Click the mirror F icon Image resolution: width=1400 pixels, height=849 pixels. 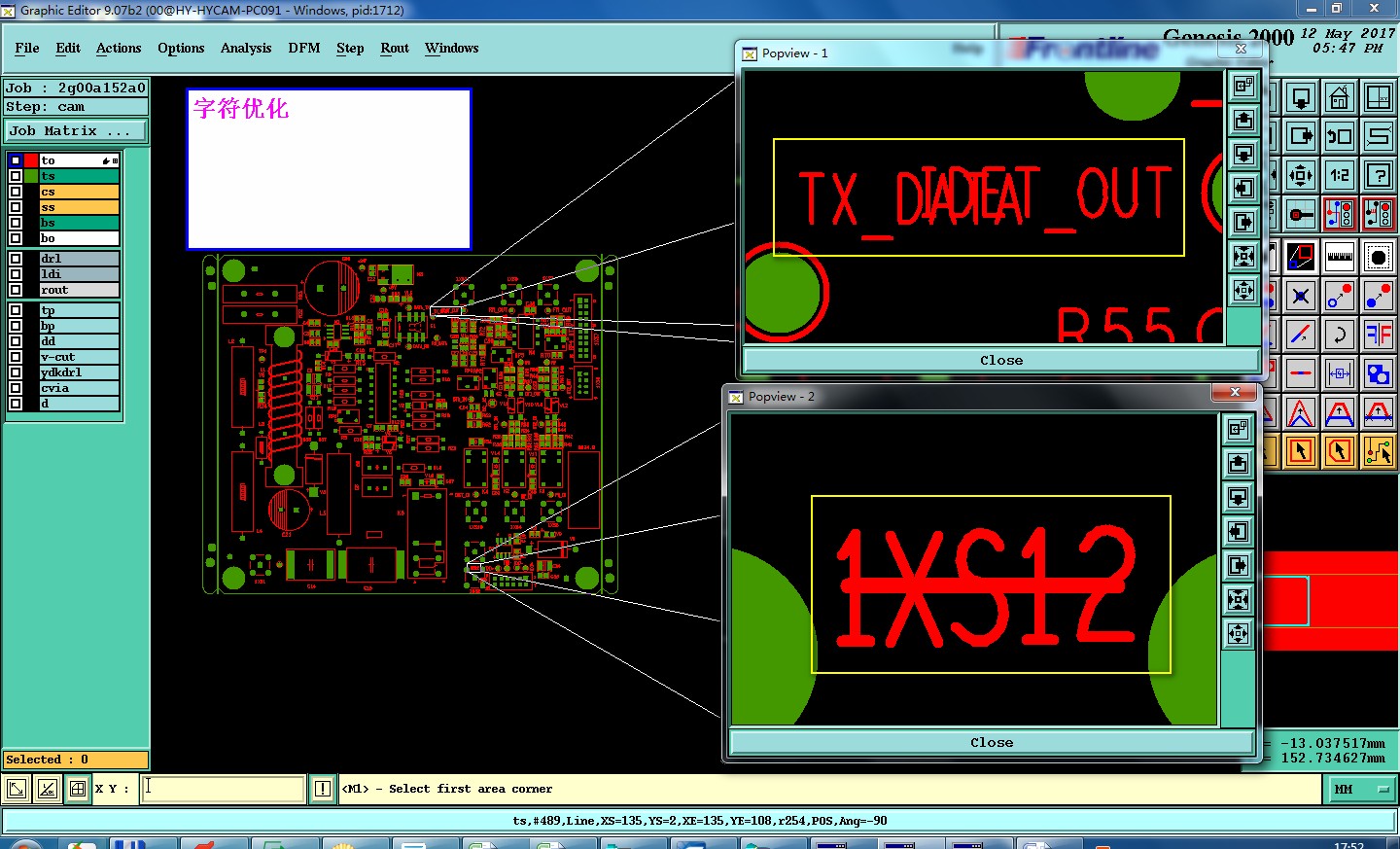click(1379, 335)
